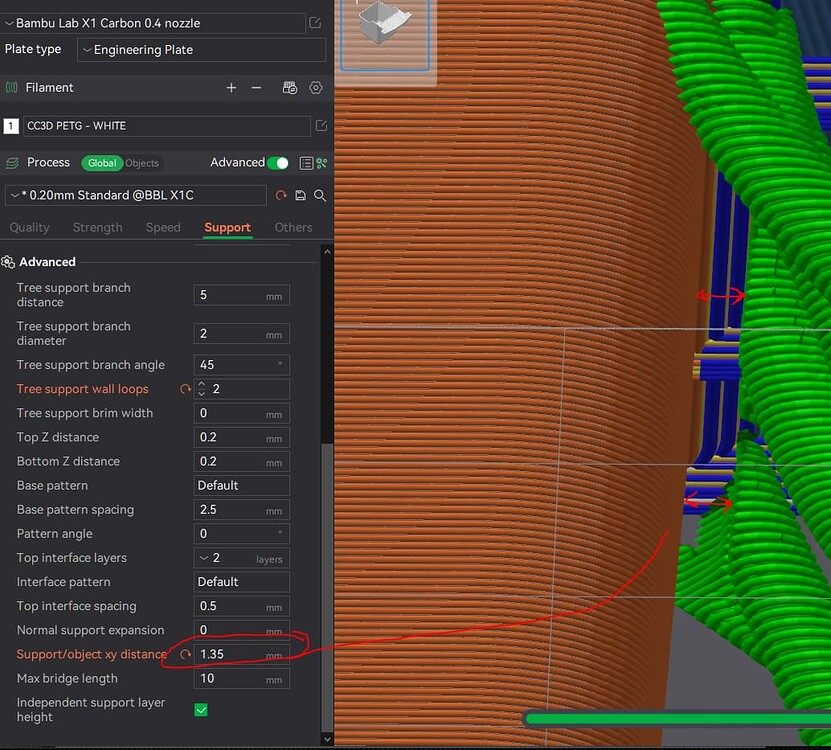Click the Bottom Z distance field

pos(242,462)
